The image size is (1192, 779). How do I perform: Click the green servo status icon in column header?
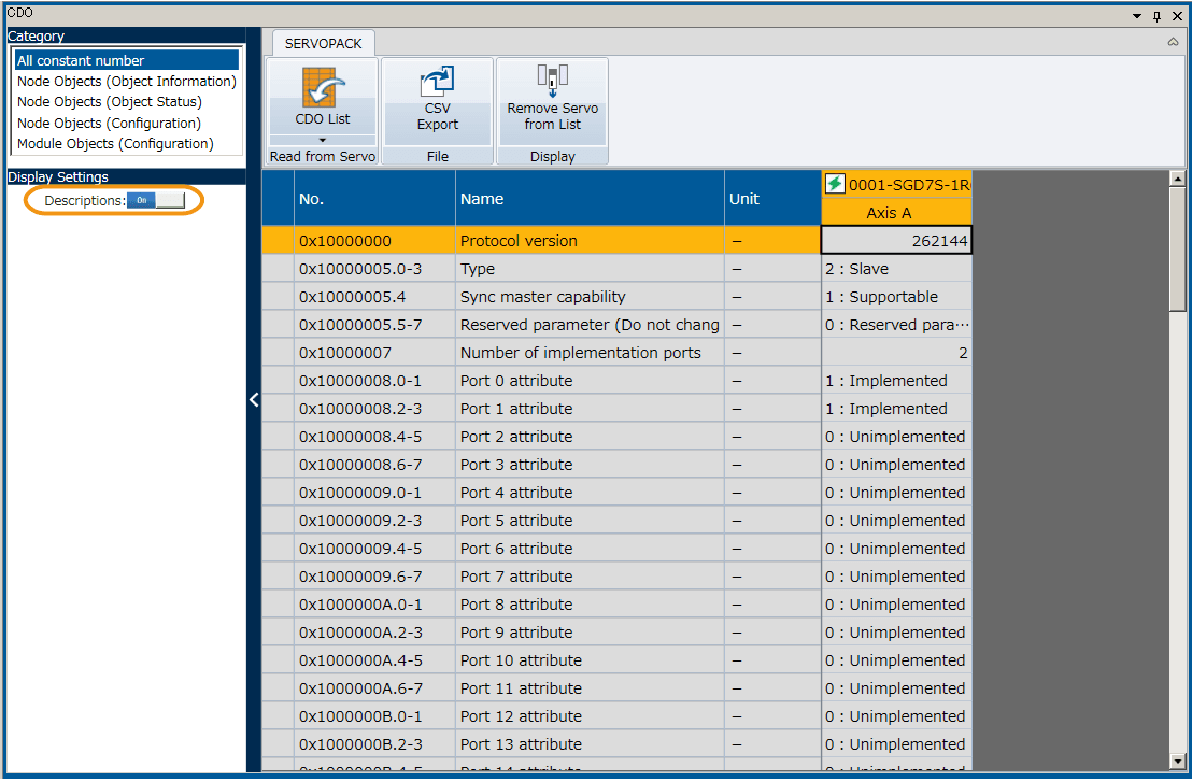coord(834,184)
